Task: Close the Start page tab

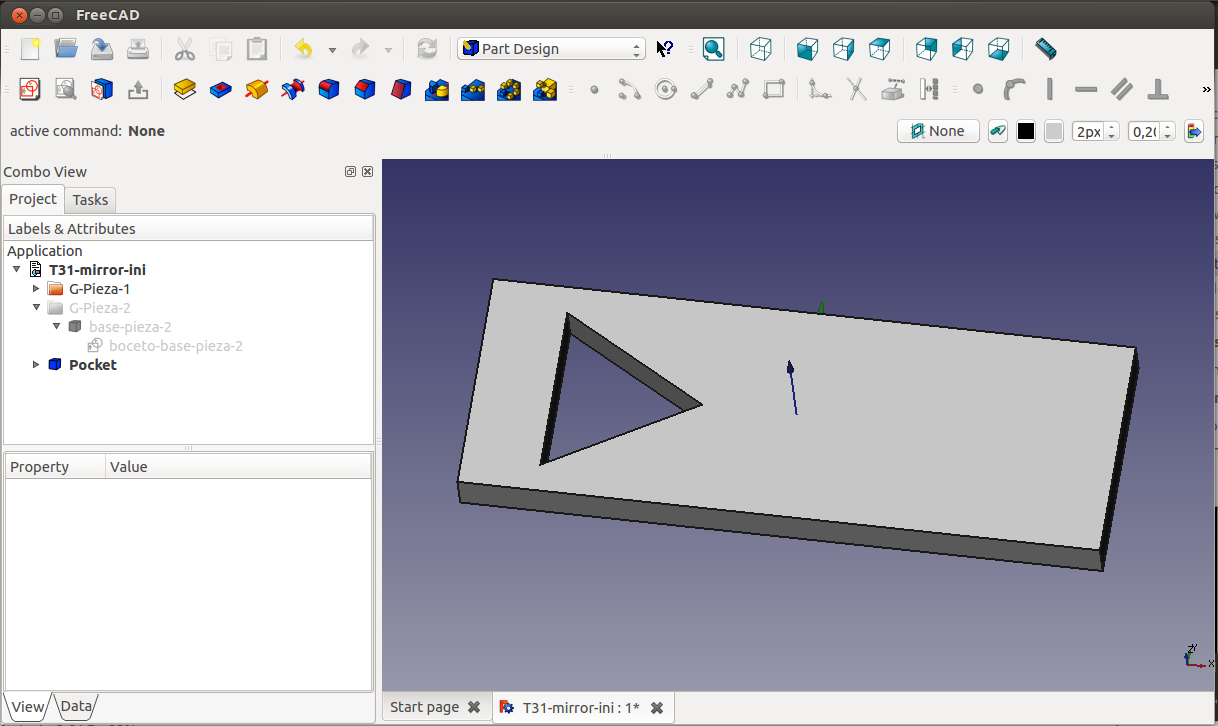Action: [x=474, y=707]
